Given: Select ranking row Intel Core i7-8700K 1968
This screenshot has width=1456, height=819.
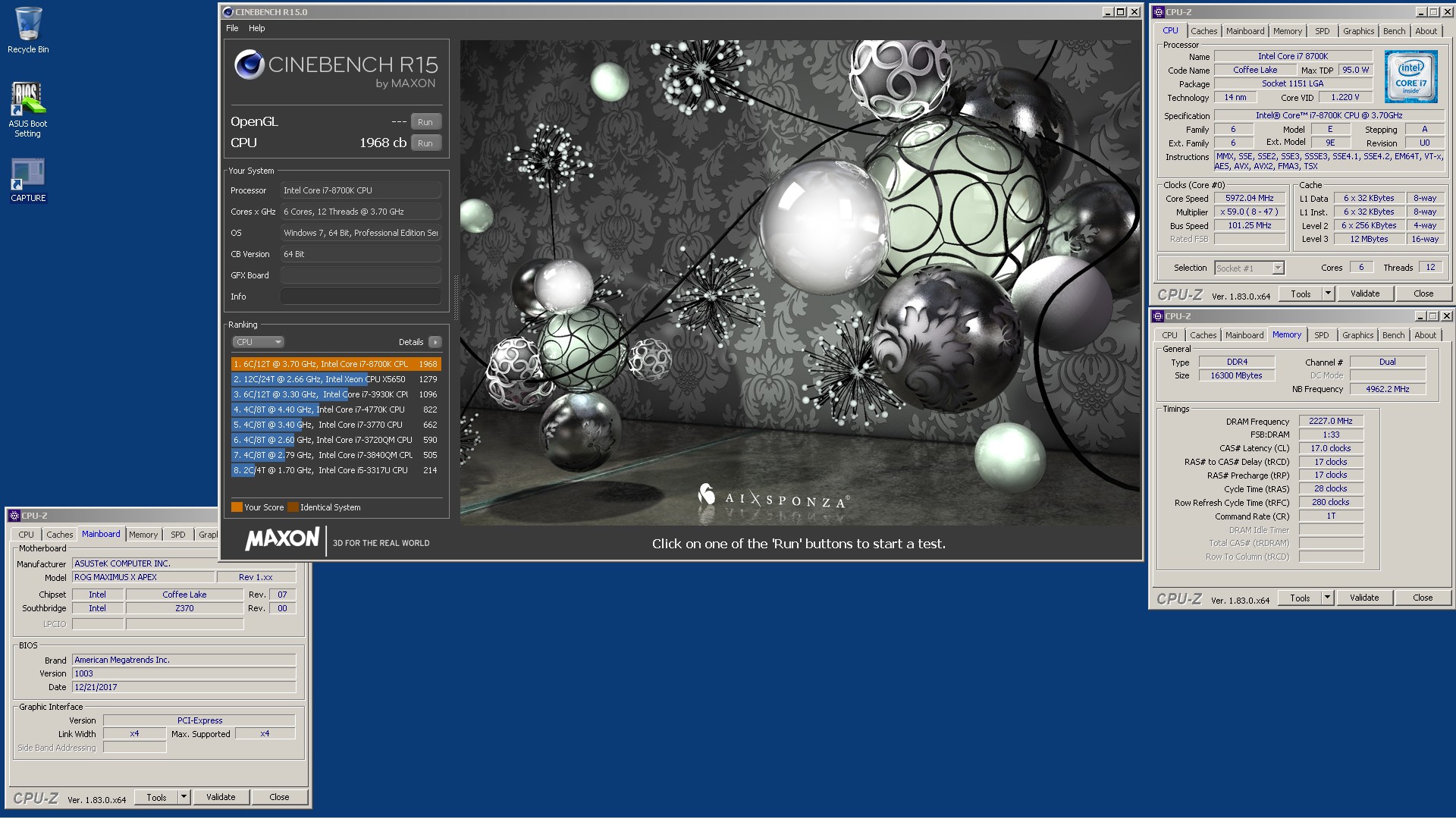Looking at the screenshot, I should click(336, 364).
